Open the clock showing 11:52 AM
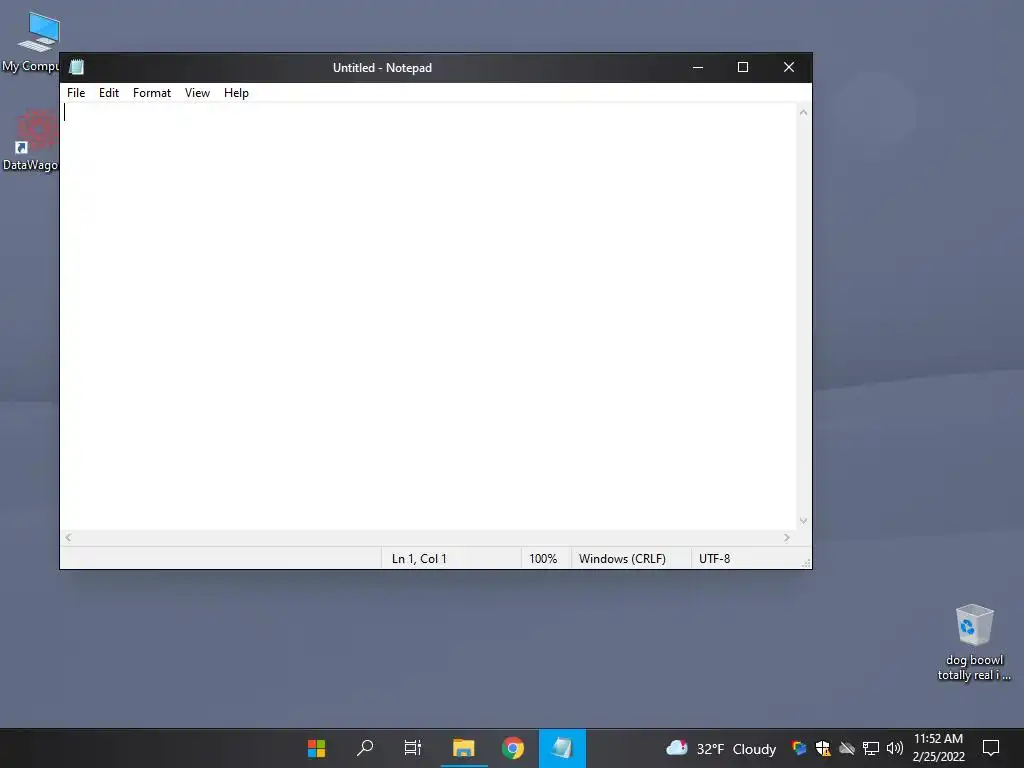This screenshot has height=768, width=1024. coord(938,748)
